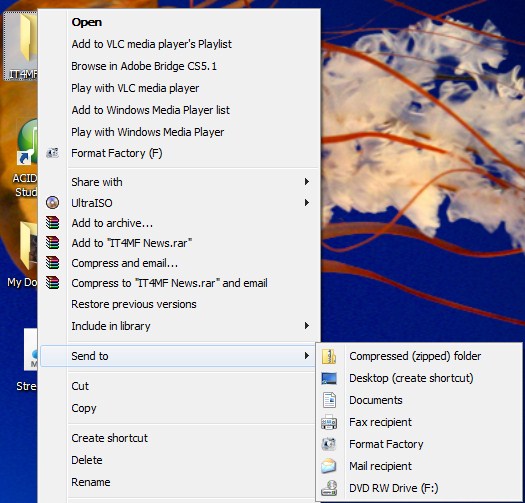Send to Compressed (zipped) folder

419,356
